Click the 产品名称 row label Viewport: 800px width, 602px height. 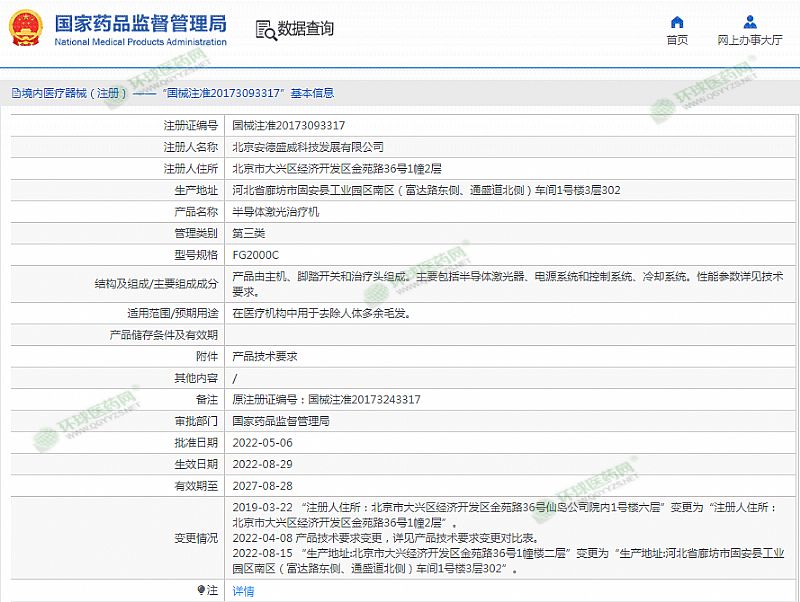[x=196, y=212]
